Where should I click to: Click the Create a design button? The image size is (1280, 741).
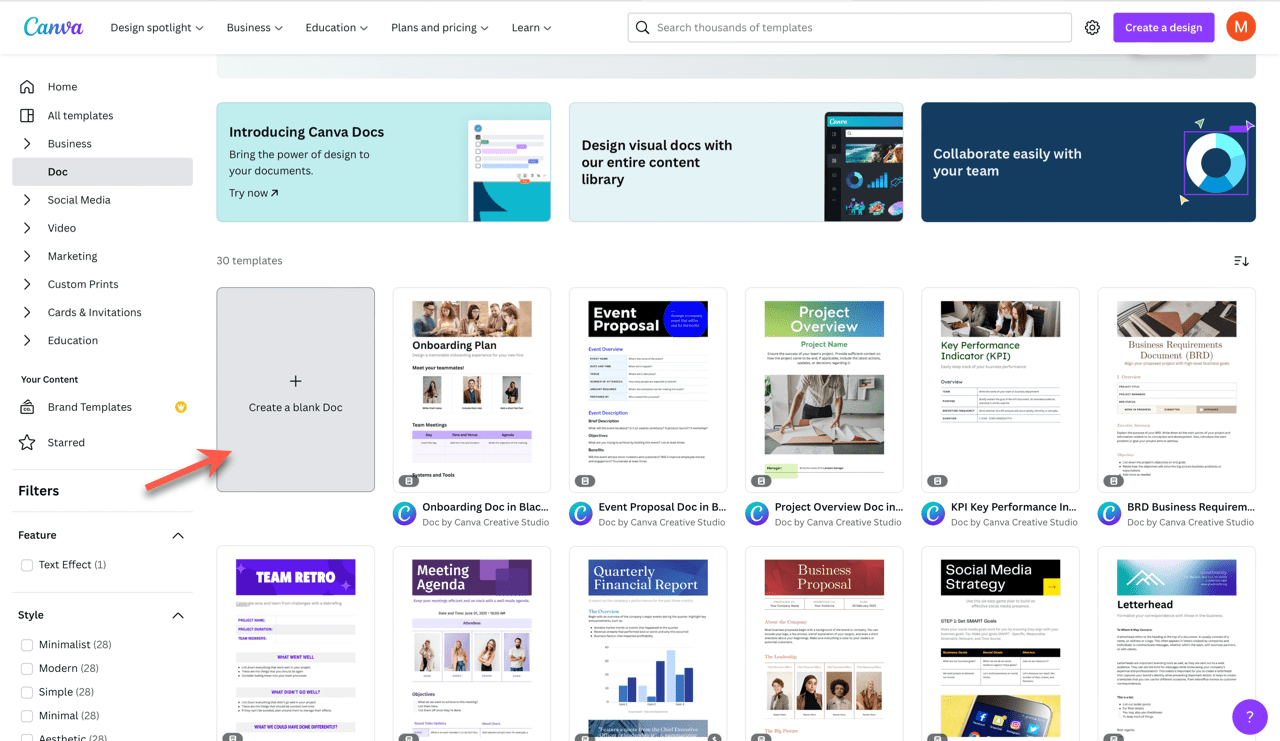(x=1164, y=27)
